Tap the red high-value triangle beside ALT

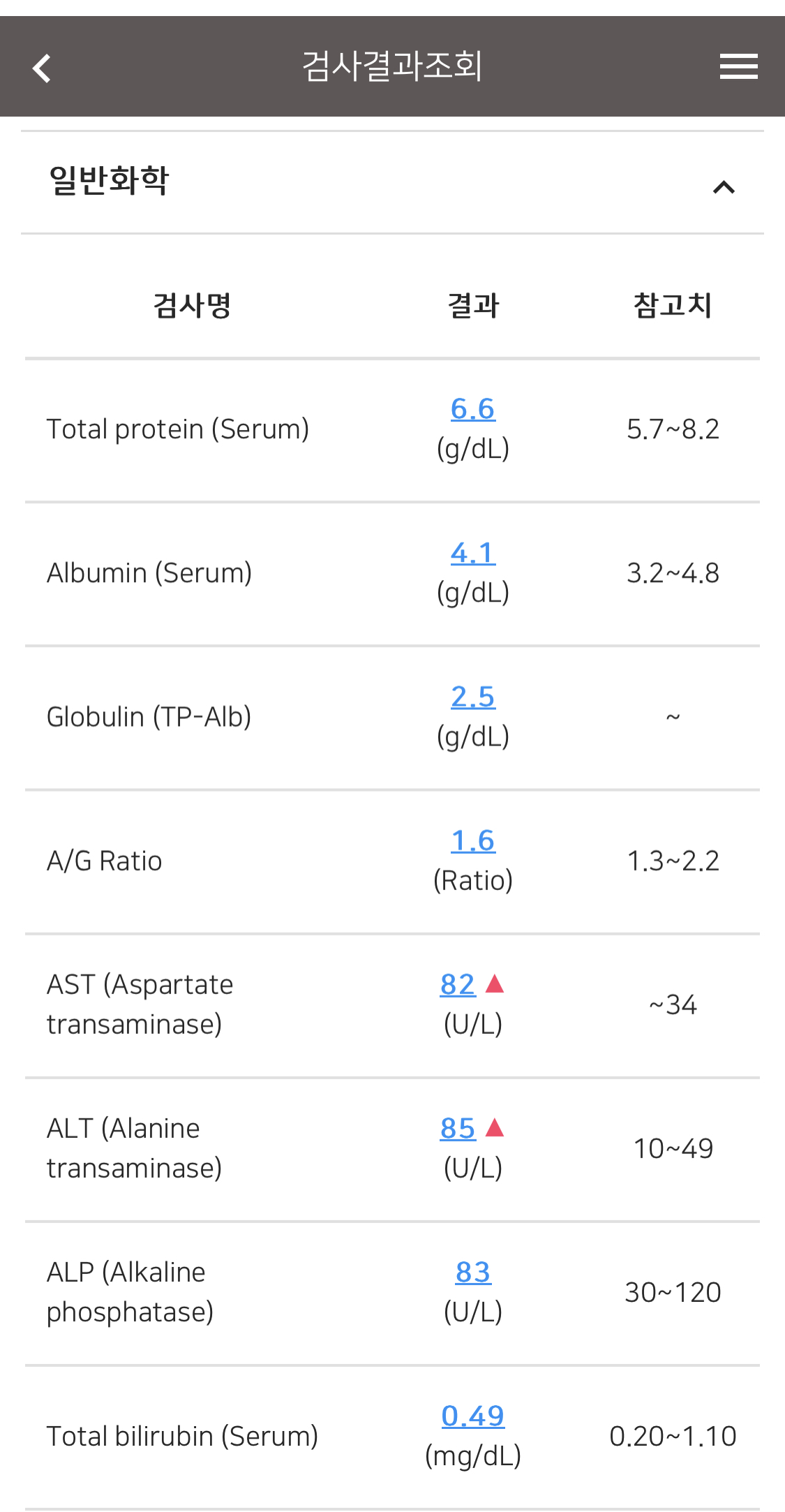[x=495, y=1127]
